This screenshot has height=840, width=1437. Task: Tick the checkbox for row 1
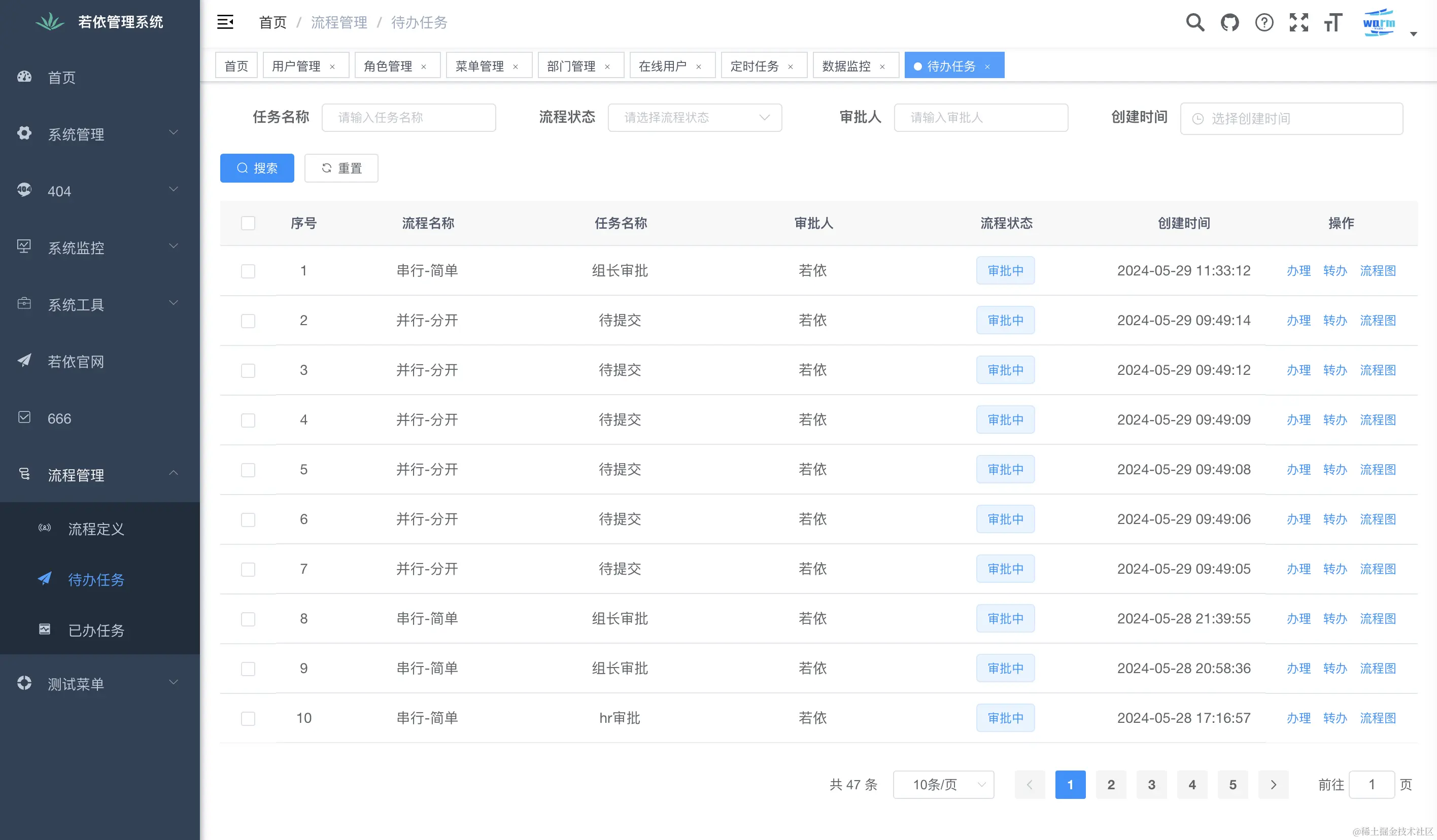(x=248, y=271)
